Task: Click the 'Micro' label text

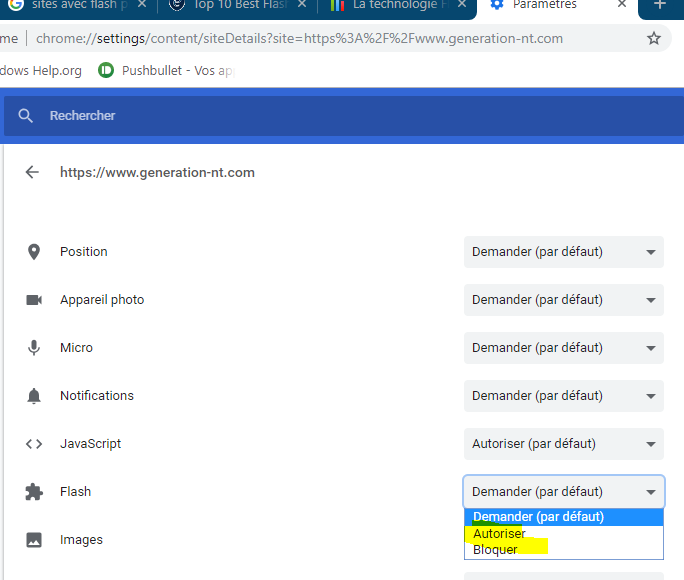Action: 76,348
